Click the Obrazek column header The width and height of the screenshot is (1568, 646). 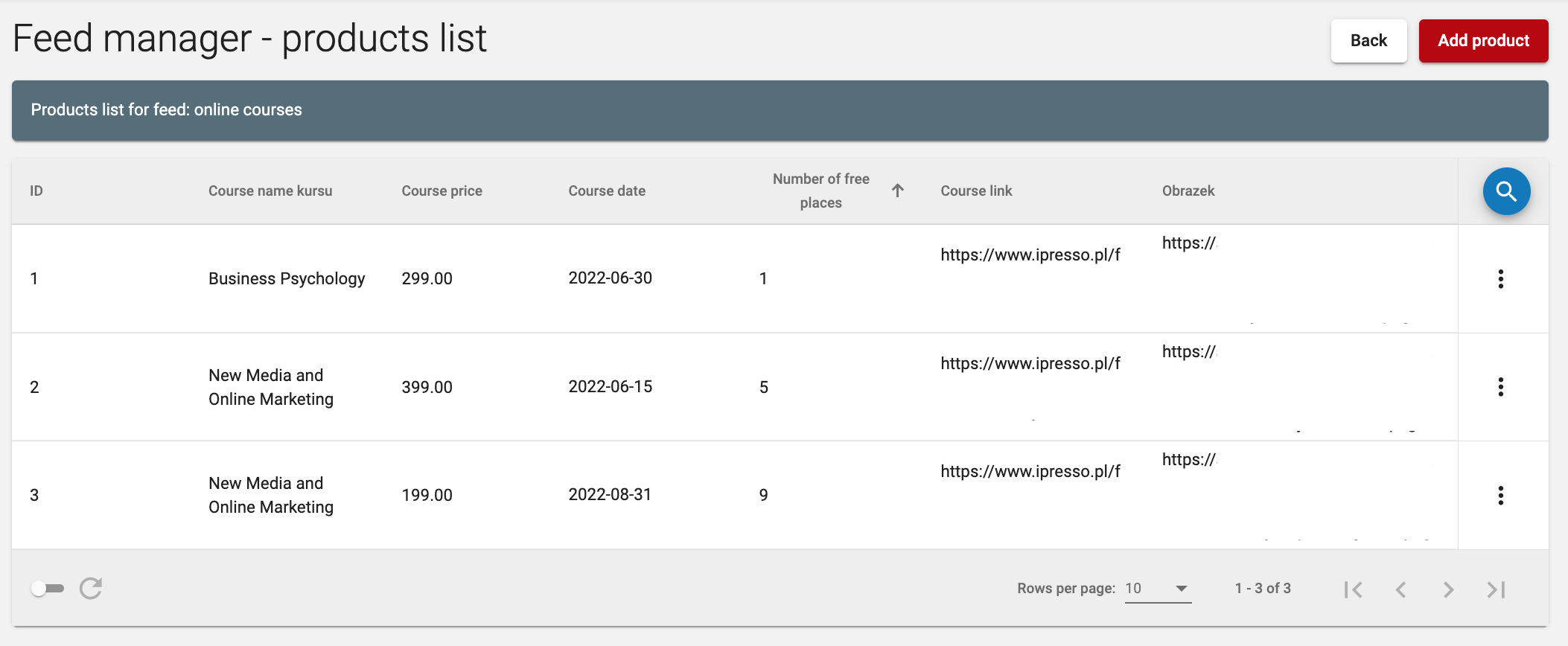[x=1188, y=191]
